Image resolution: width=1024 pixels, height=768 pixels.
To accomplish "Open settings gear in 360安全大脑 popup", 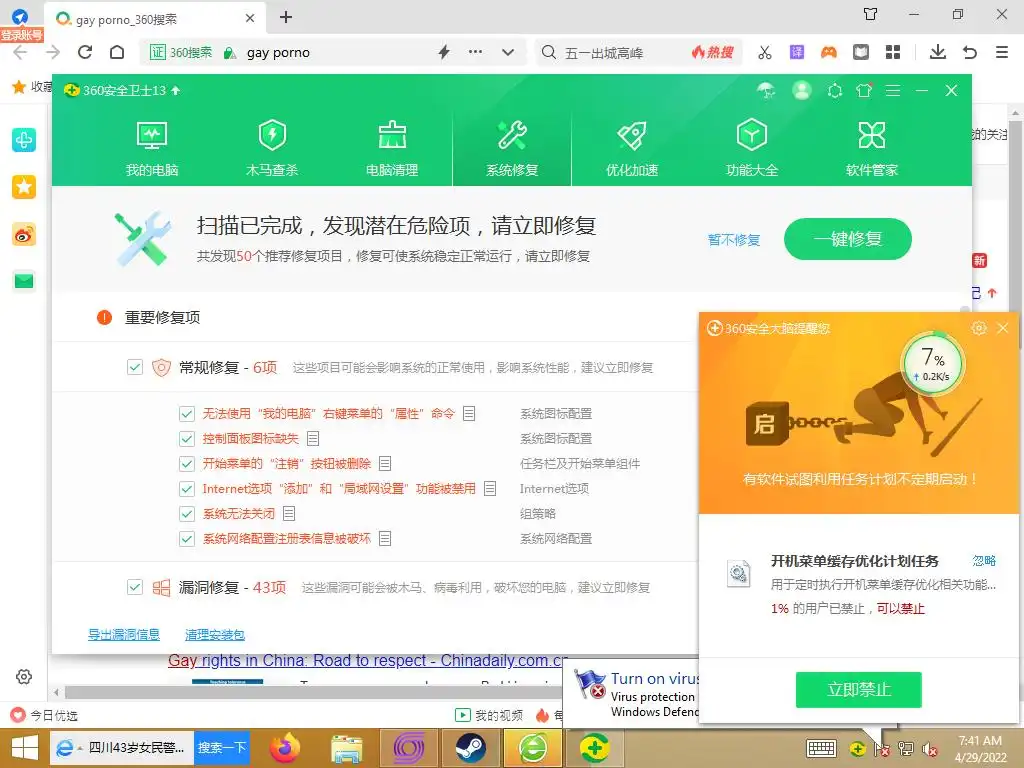I will 979,328.
